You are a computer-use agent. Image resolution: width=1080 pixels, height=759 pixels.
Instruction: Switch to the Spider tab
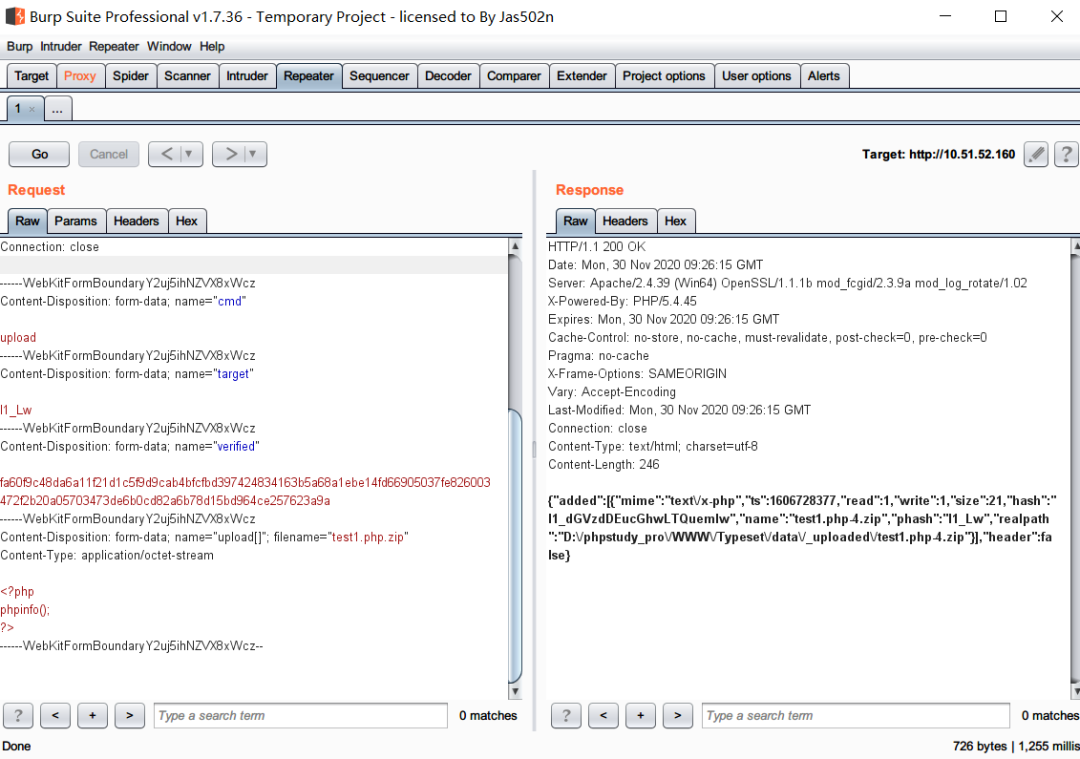(130, 76)
